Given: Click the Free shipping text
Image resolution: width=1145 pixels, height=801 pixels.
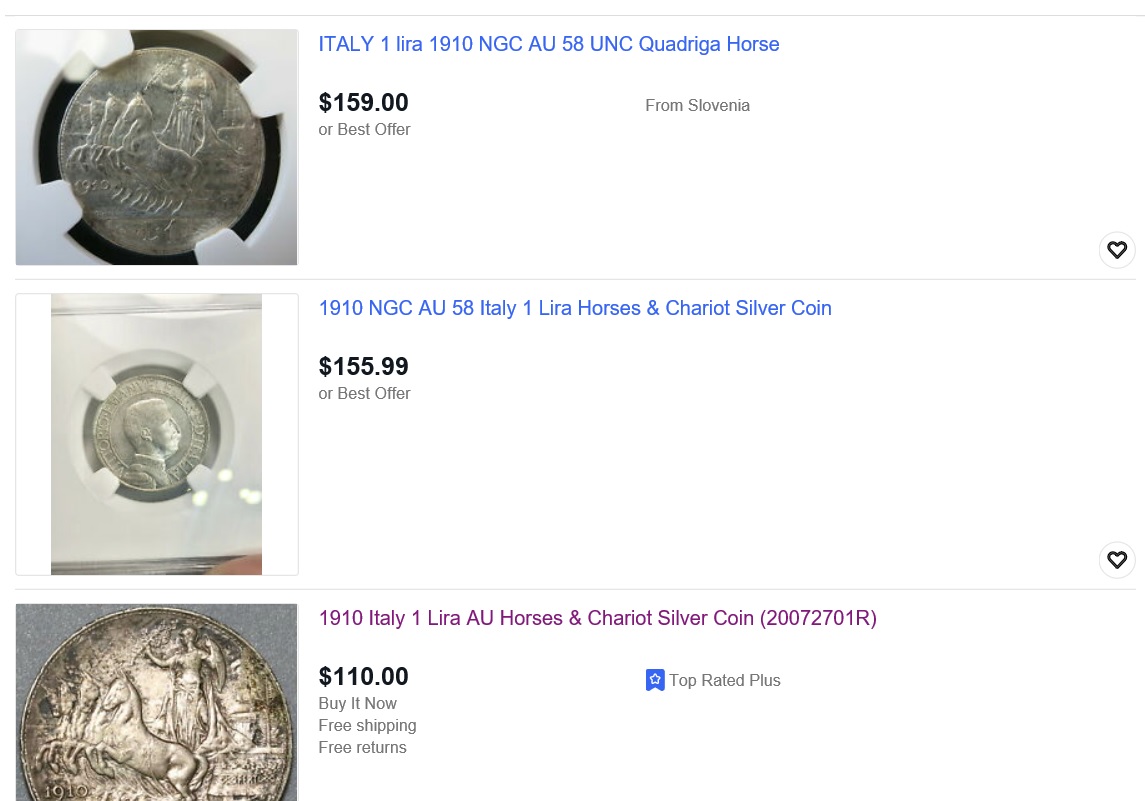Looking at the screenshot, I should (x=367, y=726).
